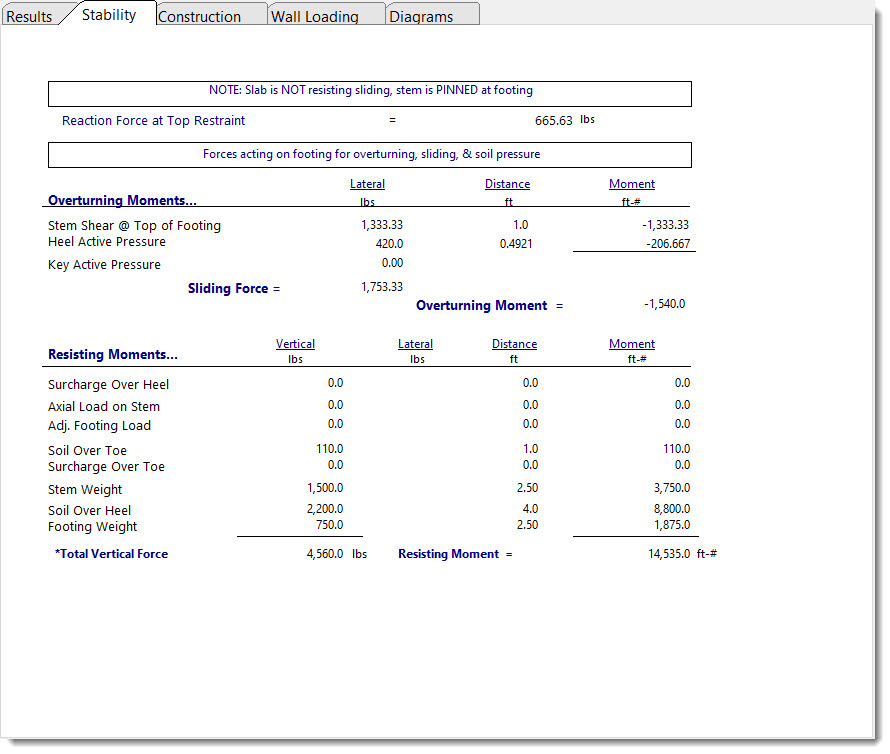Select the Stability tab
Viewport: 890px width, 754px height.
[x=109, y=15]
